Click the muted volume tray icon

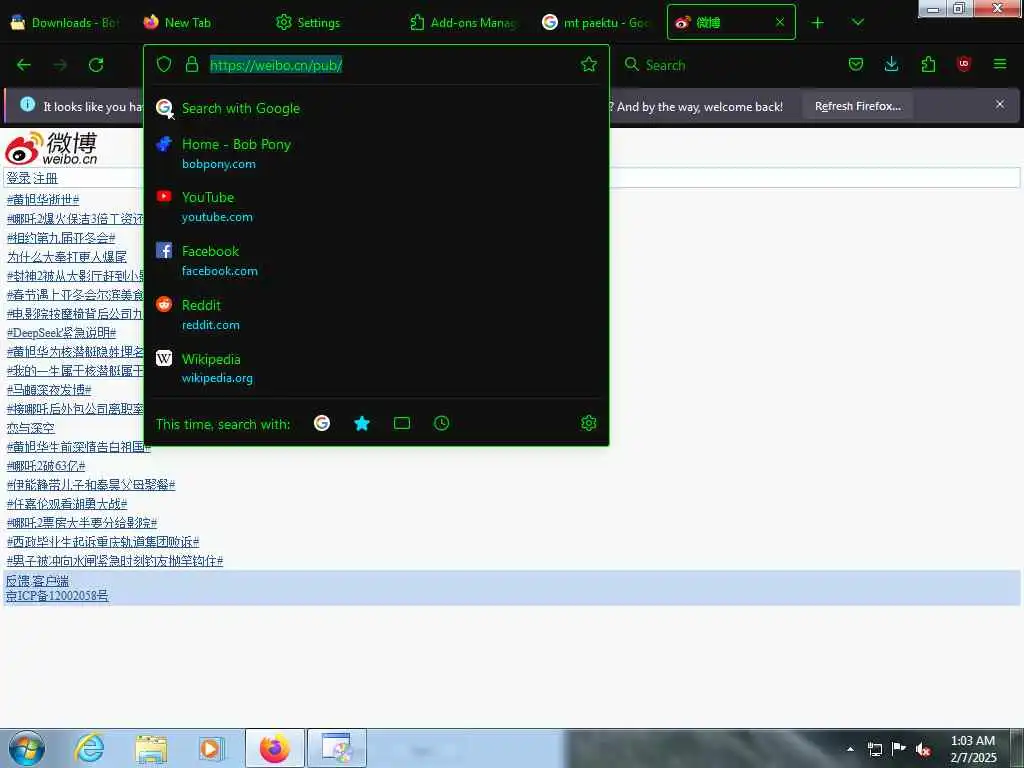point(923,749)
